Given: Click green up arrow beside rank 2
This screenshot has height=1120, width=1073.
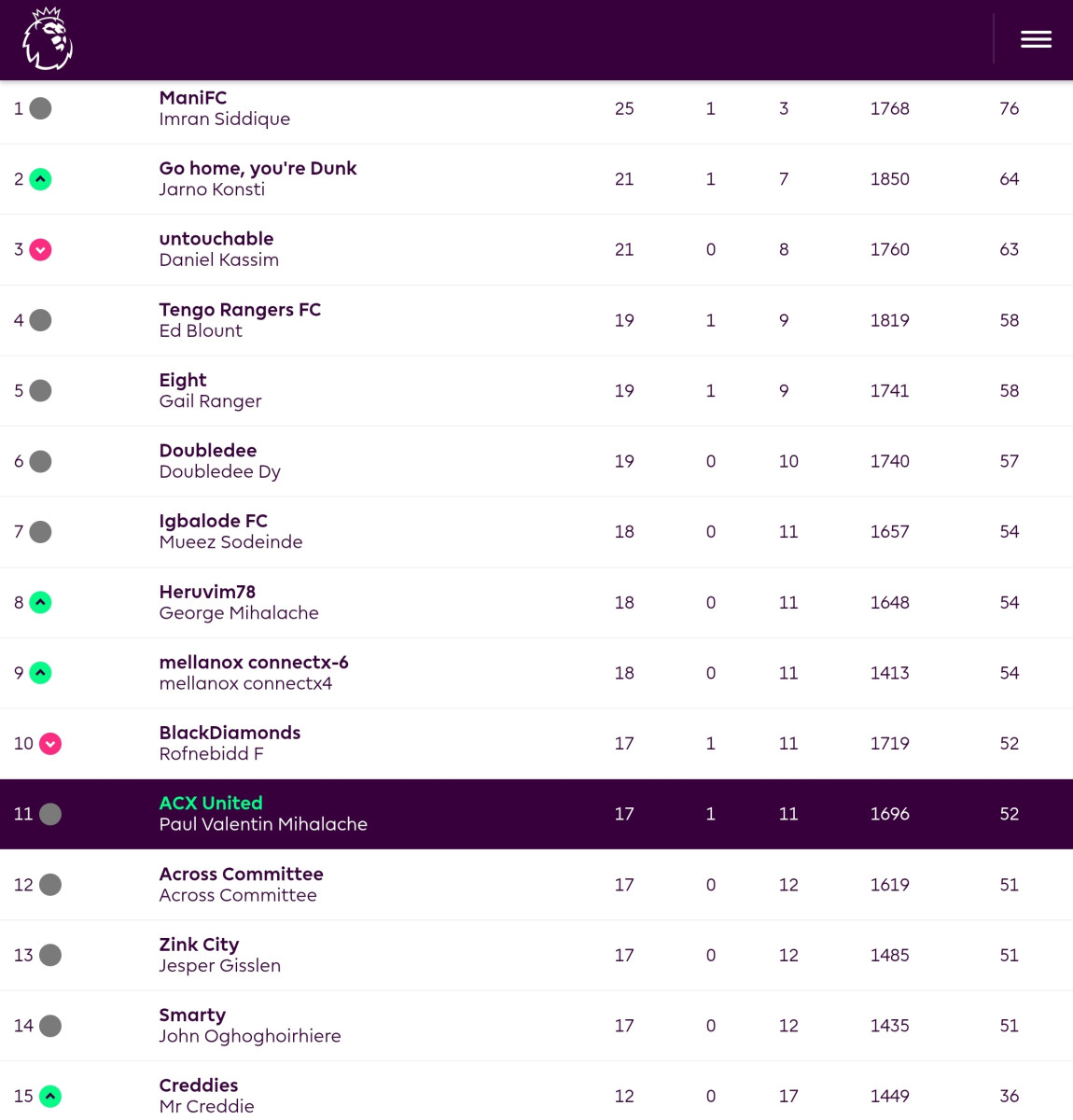Looking at the screenshot, I should [x=40, y=179].
